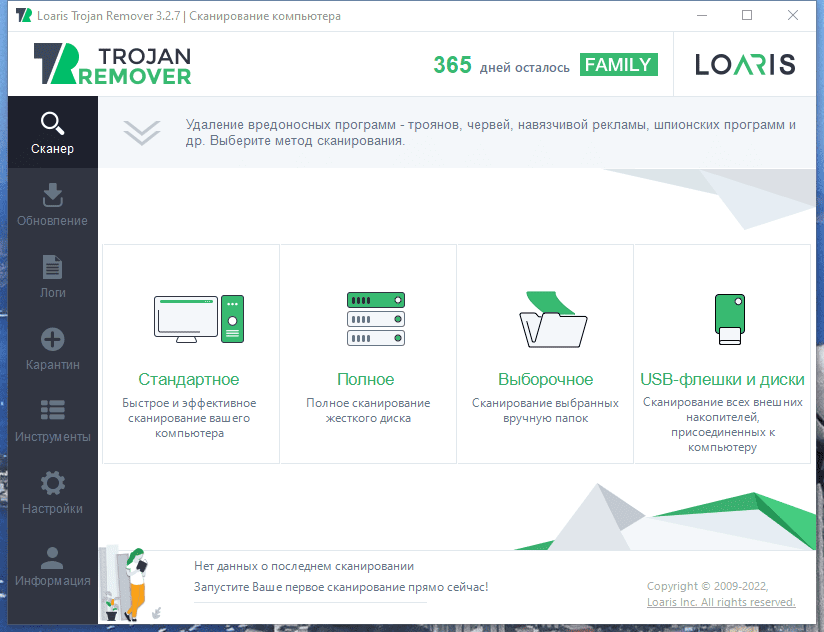The width and height of the screenshot is (824, 632).
Task: Click the Выборочное folder icon
Action: (552, 319)
